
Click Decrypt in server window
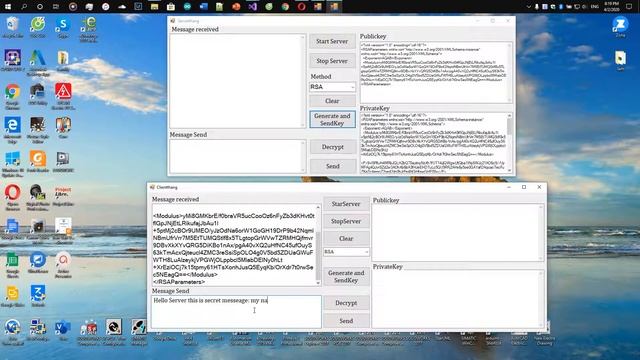coord(333,147)
